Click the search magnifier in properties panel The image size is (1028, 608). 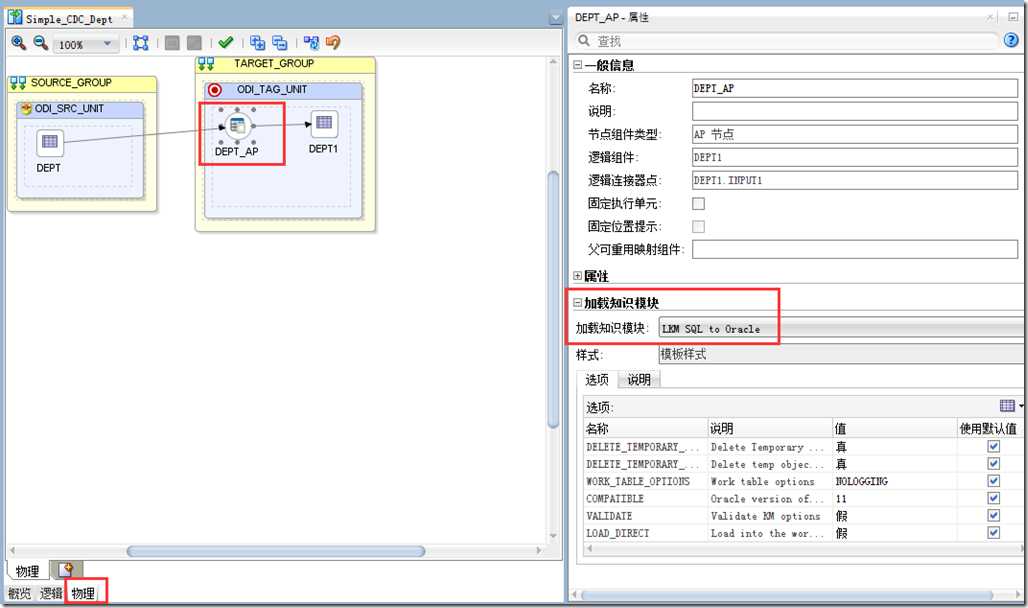(583, 41)
